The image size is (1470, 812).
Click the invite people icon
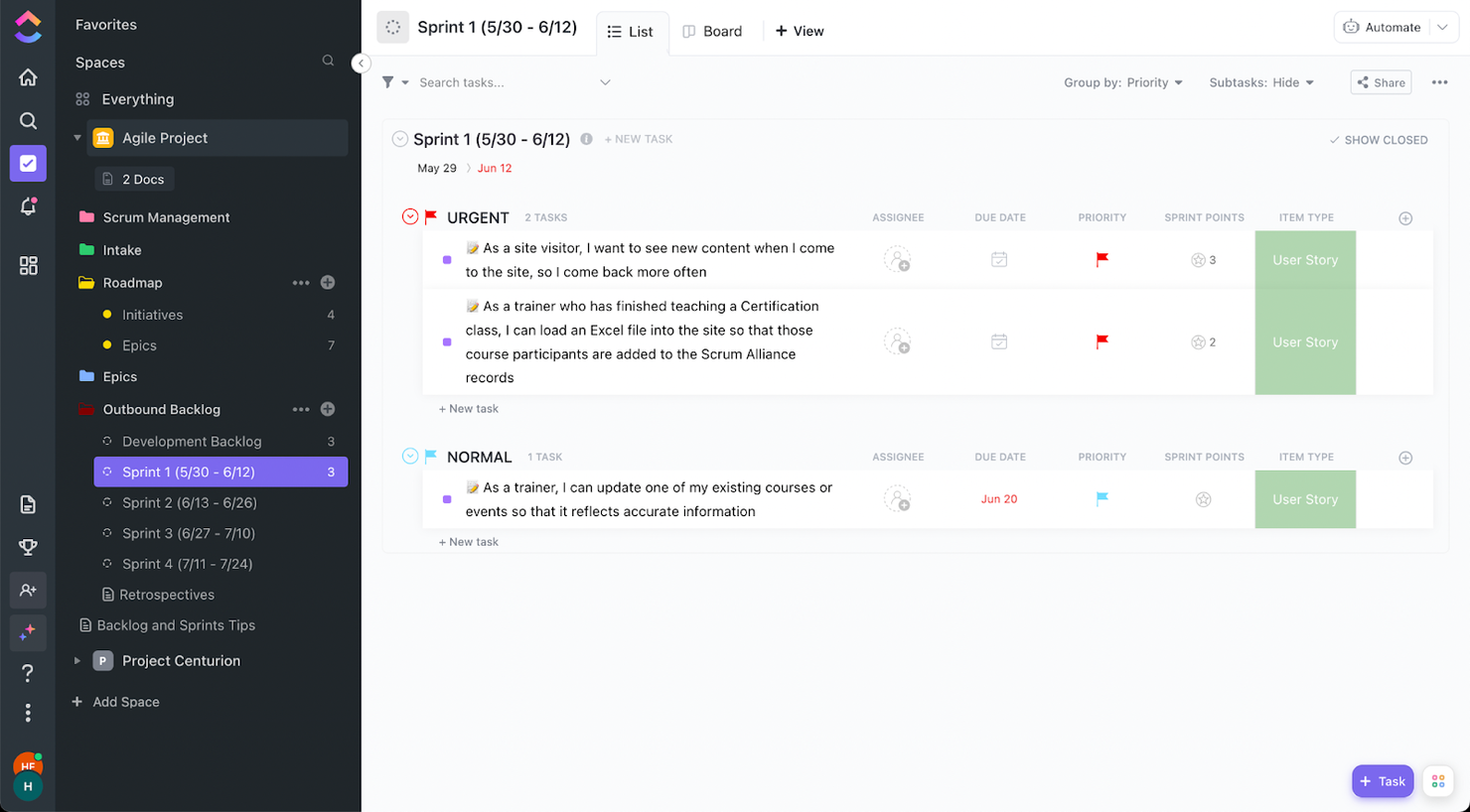(28, 590)
